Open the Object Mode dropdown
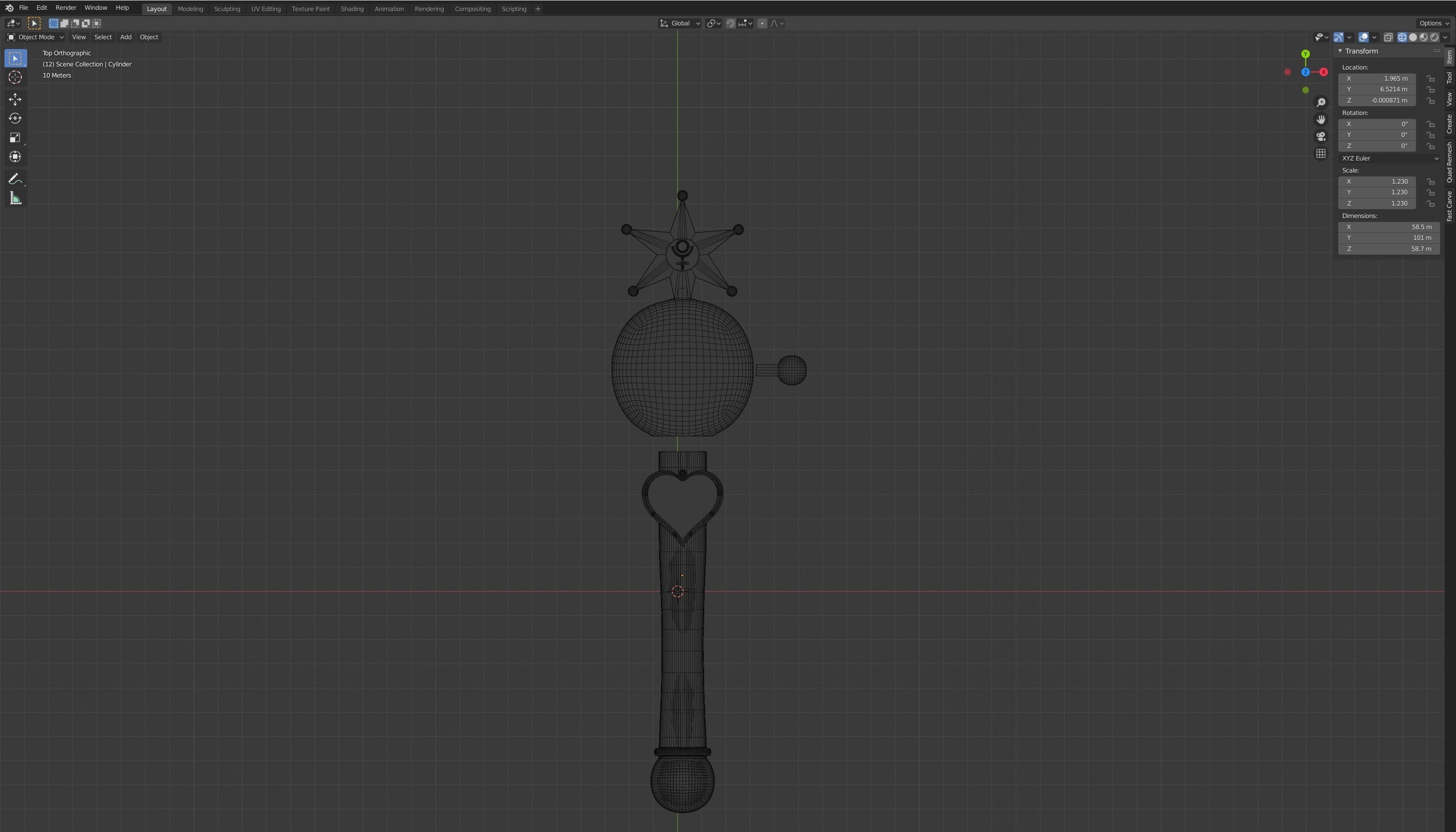This screenshot has width=1456, height=832. point(35,37)
